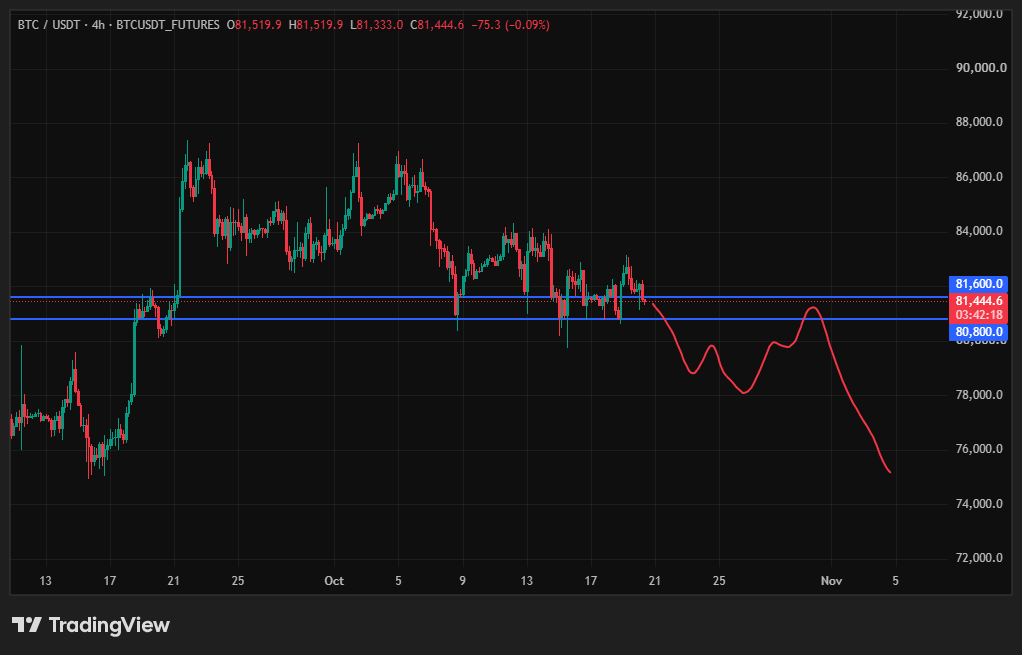Select the red 81,444.6 current price axis tag
This screenshot has width=1022, height=655.
coord(978,301)
